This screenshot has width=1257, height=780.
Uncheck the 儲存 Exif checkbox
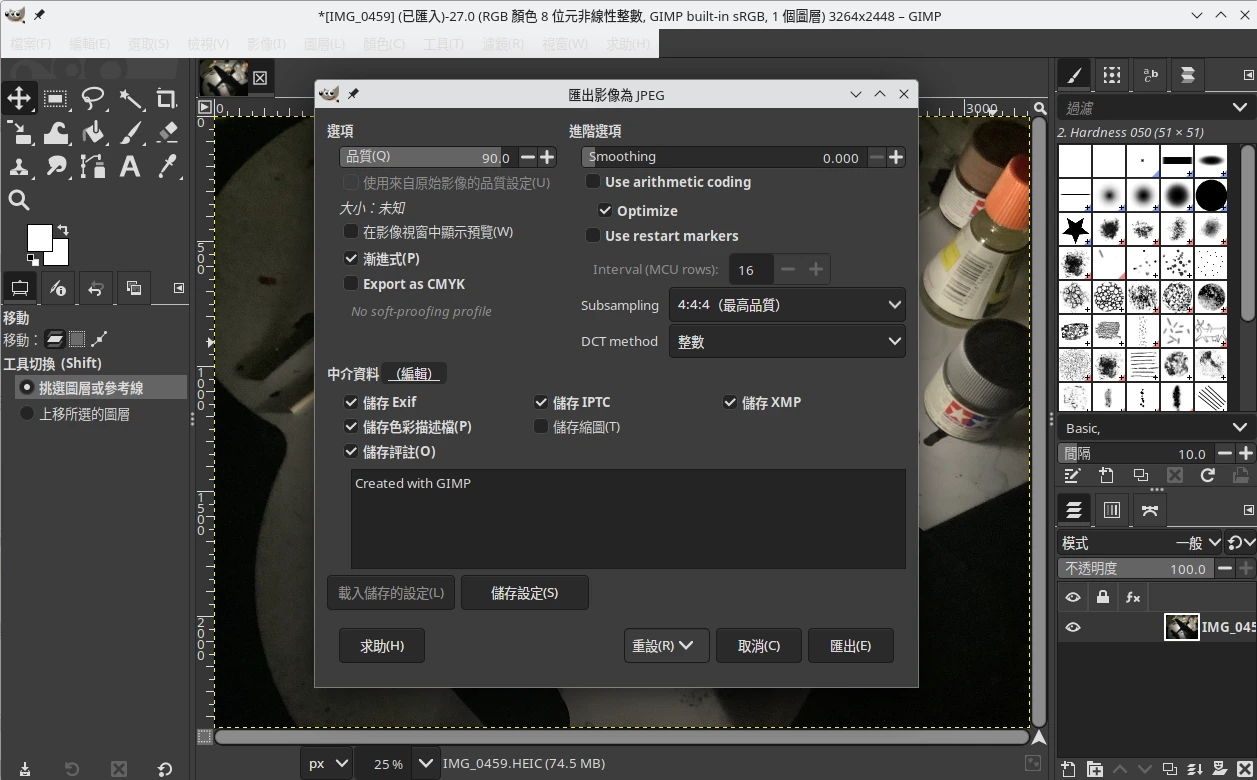click(x=351, y=402)
